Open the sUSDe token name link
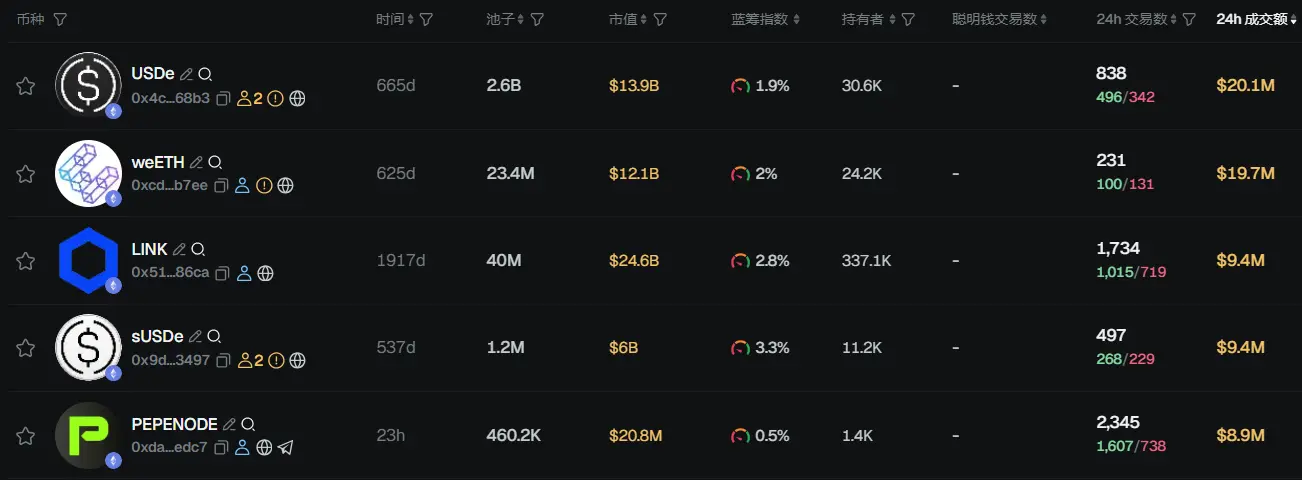Screen dimensions: 1302x480 pos(157,336)
